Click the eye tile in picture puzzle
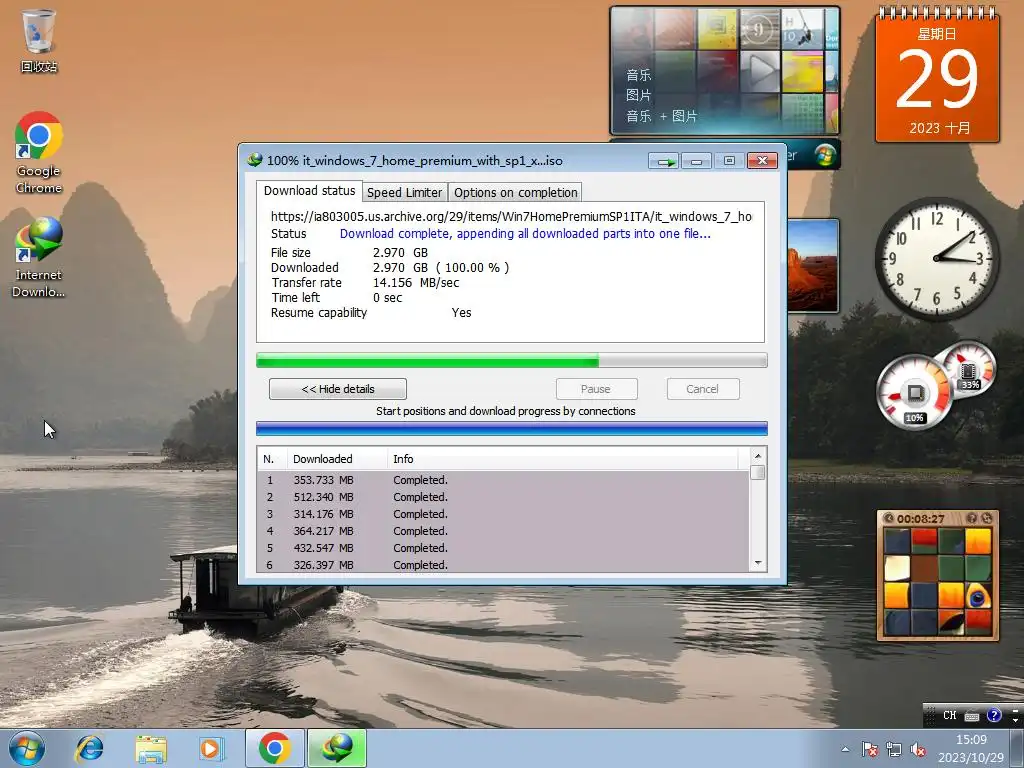1024x768 pixels. (978, 596)
